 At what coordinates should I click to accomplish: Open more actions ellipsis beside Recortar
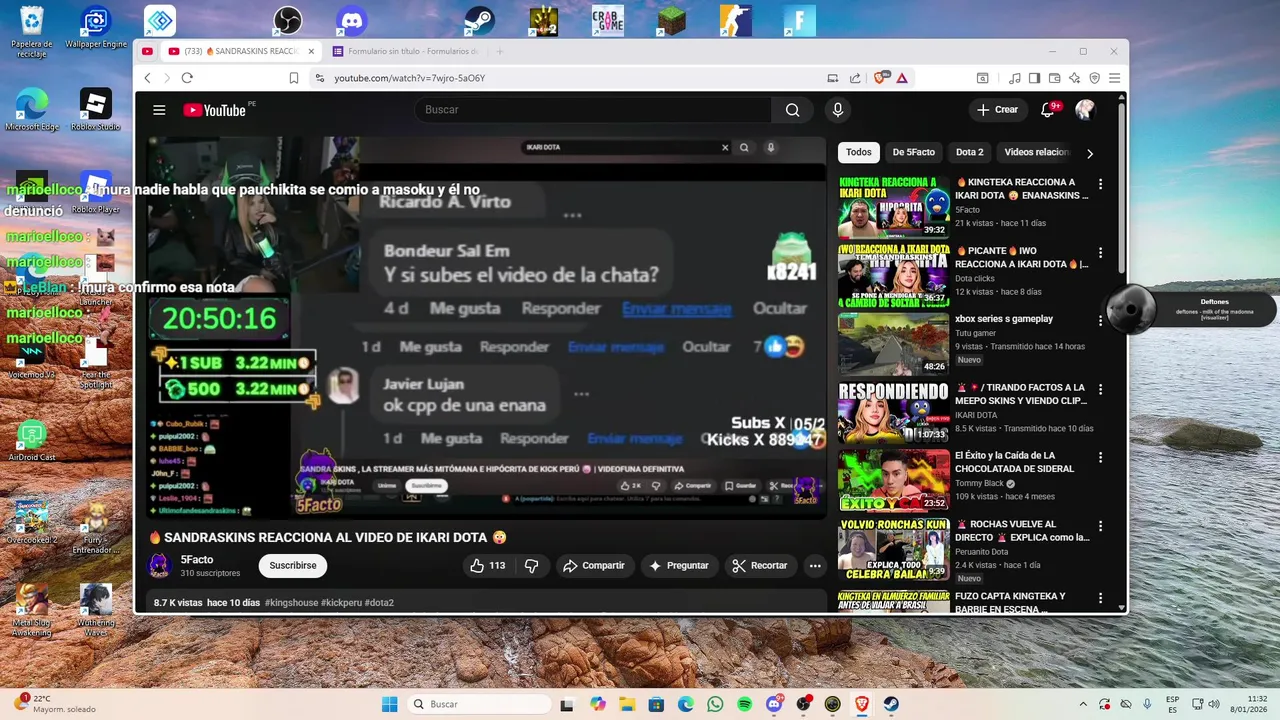pyautogui.click(x=815, y=566)
